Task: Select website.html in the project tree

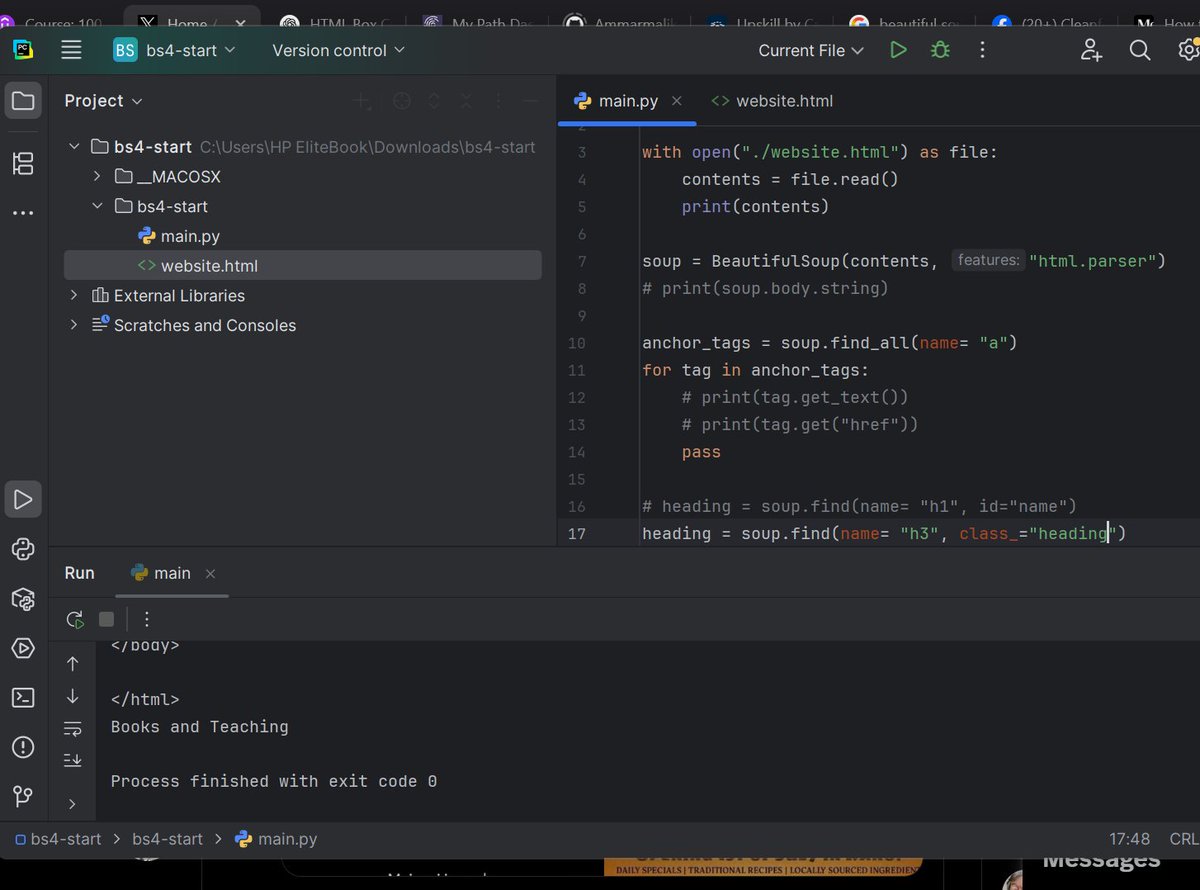Action: pyautogui.click(x=303, y=266)
